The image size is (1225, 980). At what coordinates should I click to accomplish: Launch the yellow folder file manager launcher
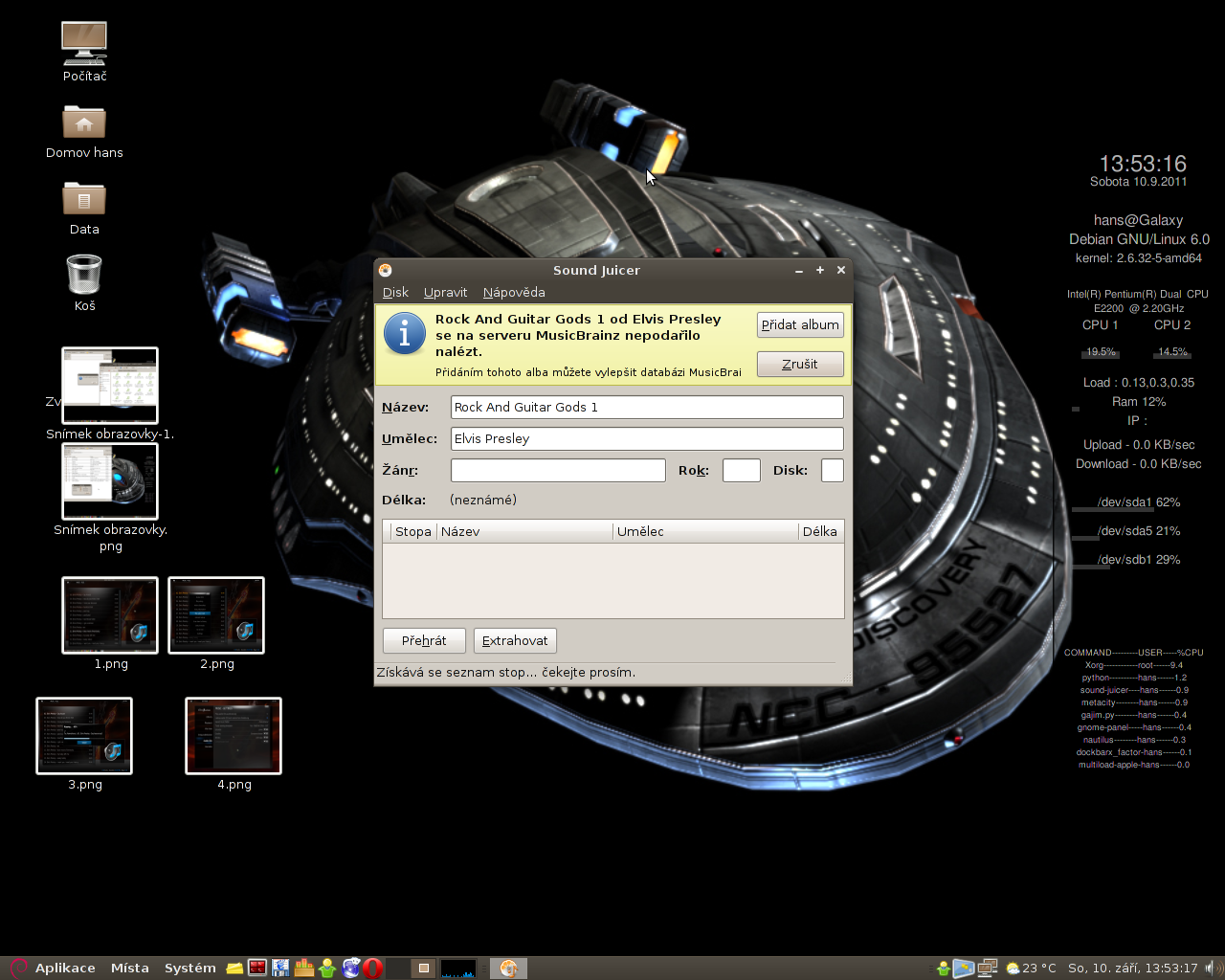[x=234, y=969]
